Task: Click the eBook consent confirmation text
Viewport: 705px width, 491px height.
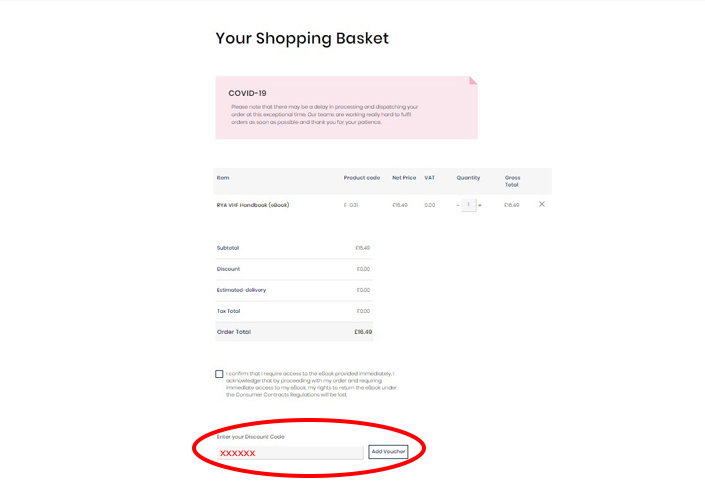Action: tap(311, 384)
